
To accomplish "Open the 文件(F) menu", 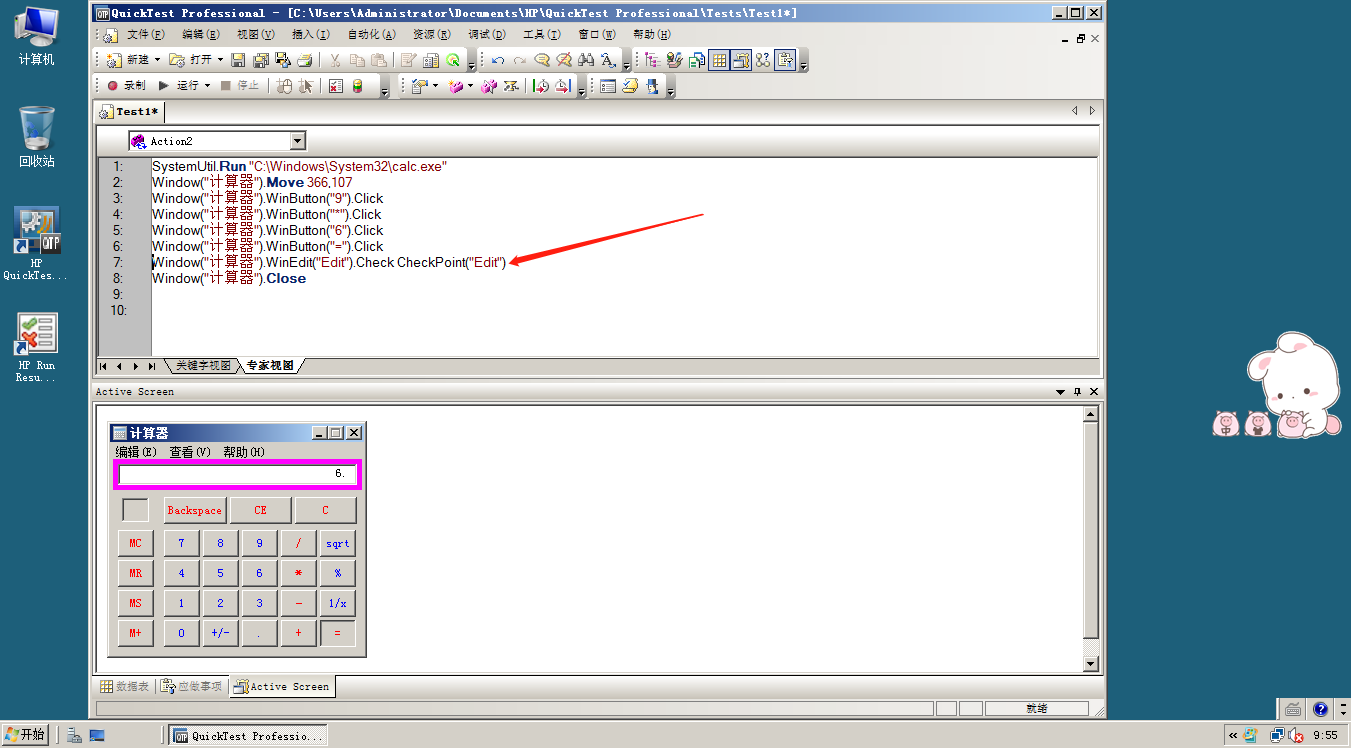I will tap(145, 35).
